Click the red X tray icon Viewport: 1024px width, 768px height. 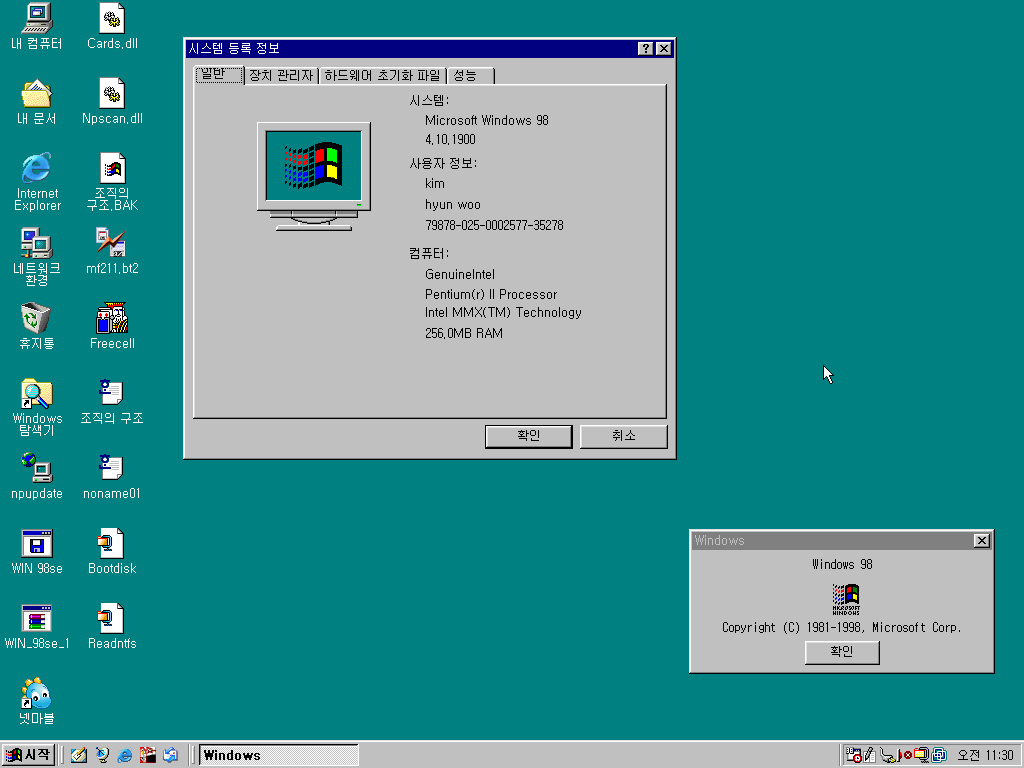tap(907, 756)
